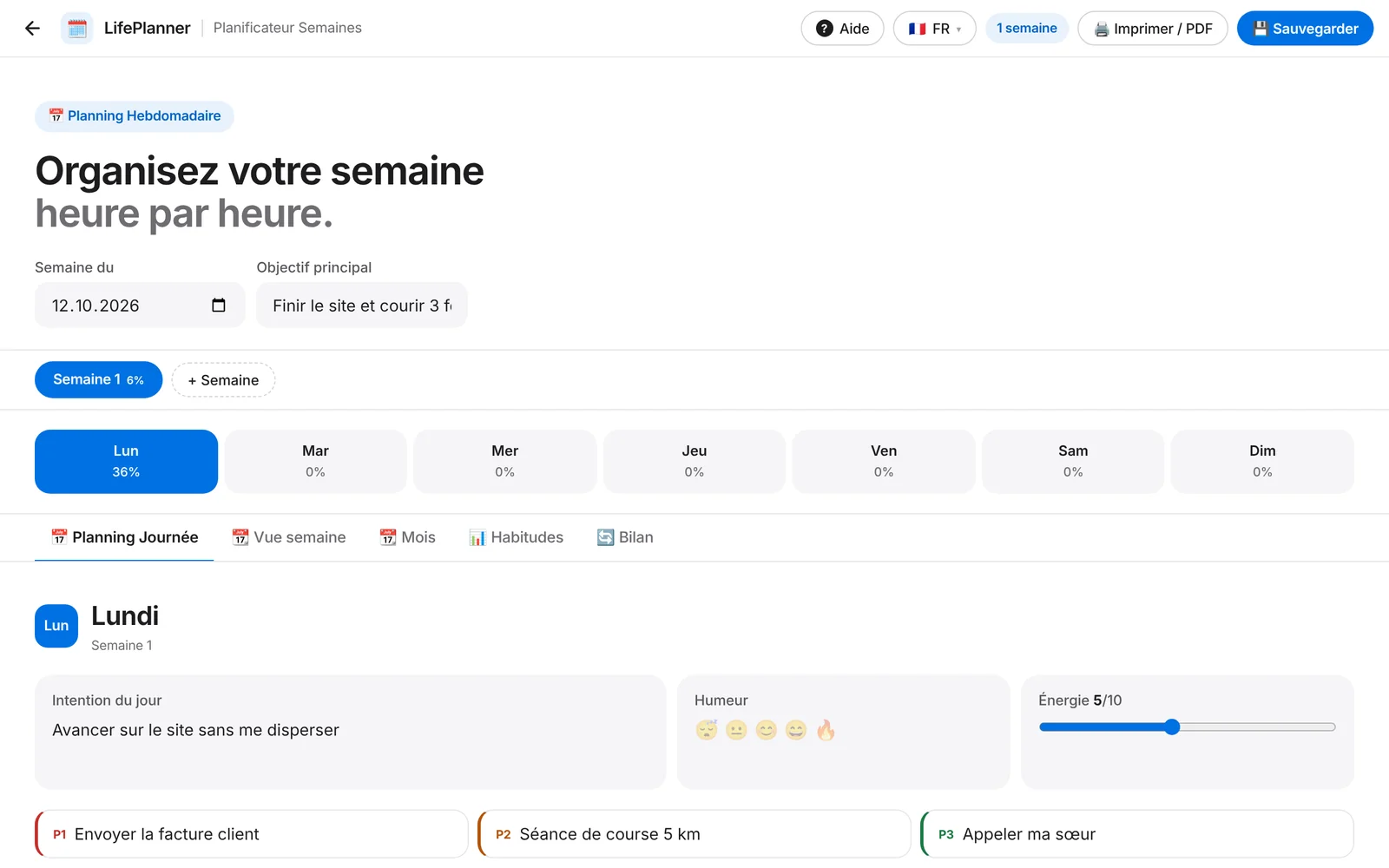Click the LifePlanner calendar logo icon
Image resolution: width=1389 pixels, height=868 pixels.
click(77, 29)
